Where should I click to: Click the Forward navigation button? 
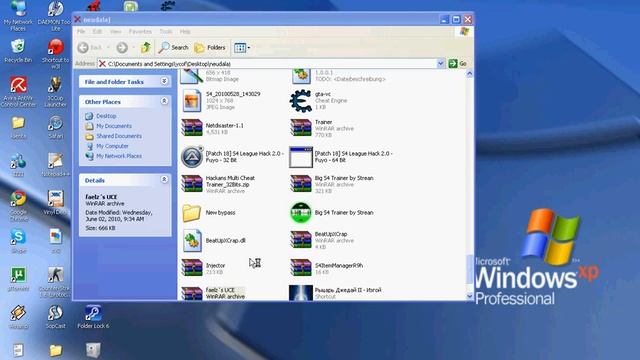[x=122, y=48]
